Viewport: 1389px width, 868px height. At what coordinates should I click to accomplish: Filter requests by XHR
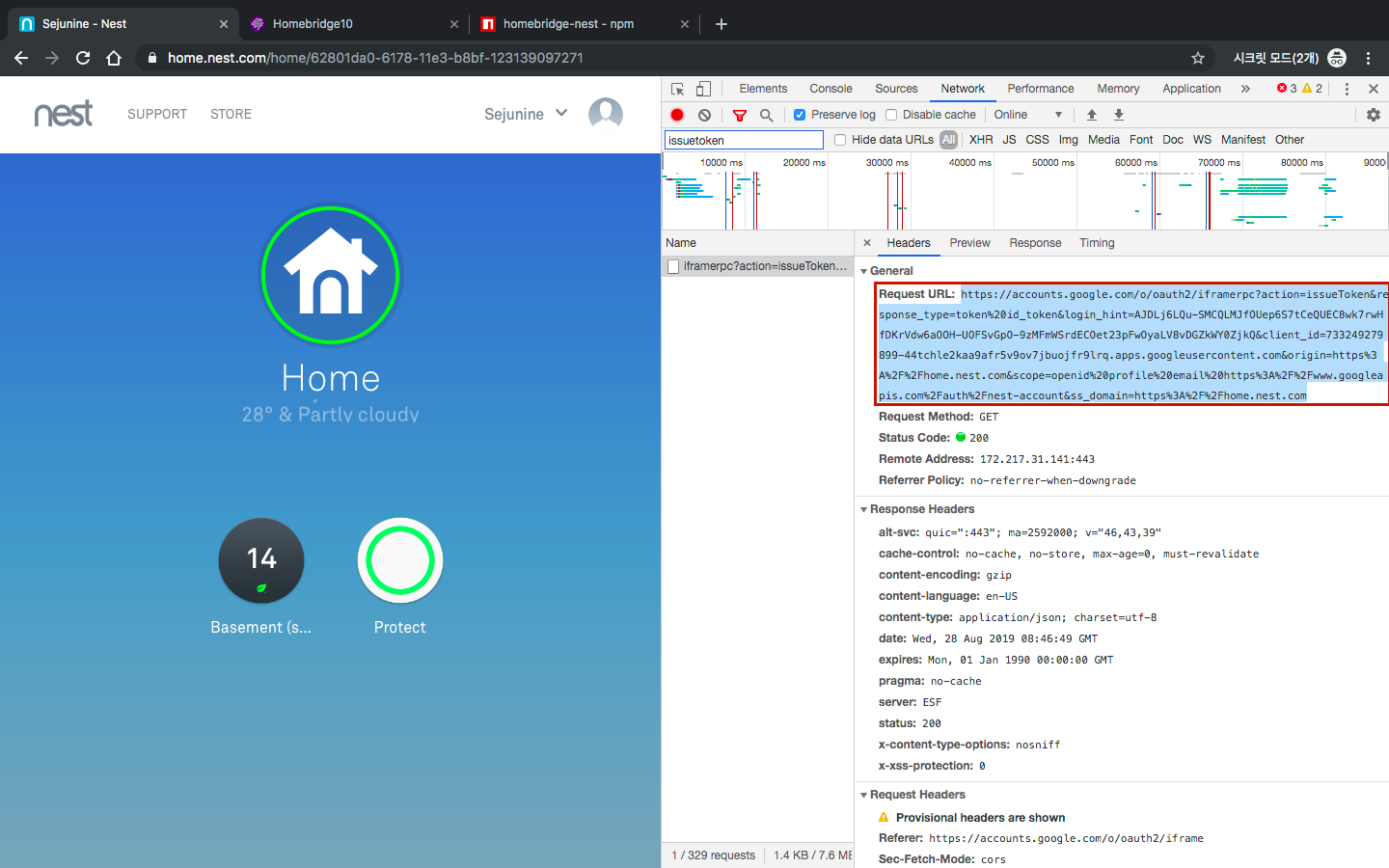[x=981, y=140]
